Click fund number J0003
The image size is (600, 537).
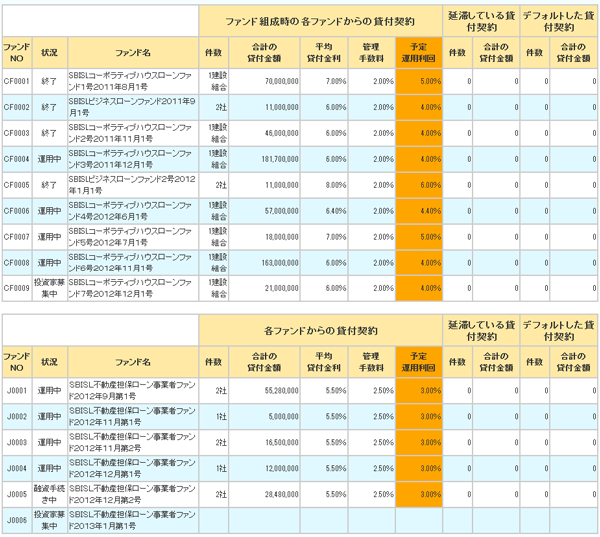click(x=17, y=442)
